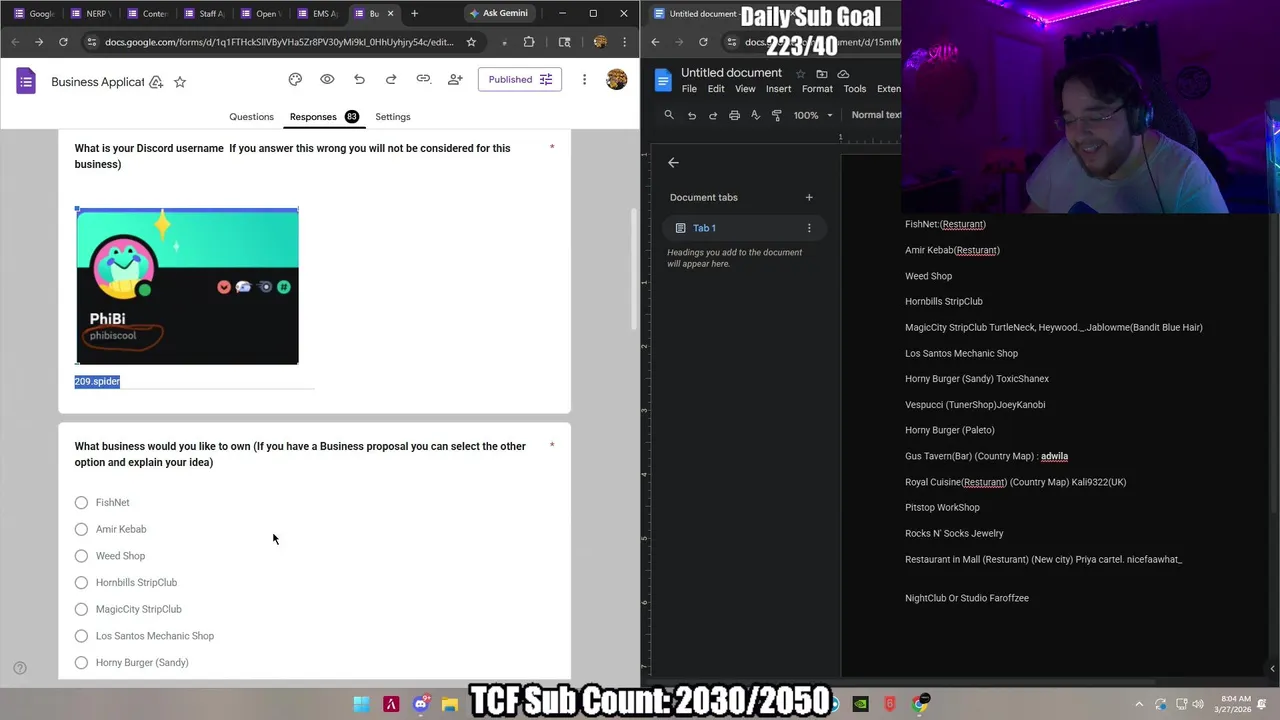Image resolution: width=1280 pixels, height=720 pixels.
Task: Reload the Google Forms page
Action: click(63, 42)
